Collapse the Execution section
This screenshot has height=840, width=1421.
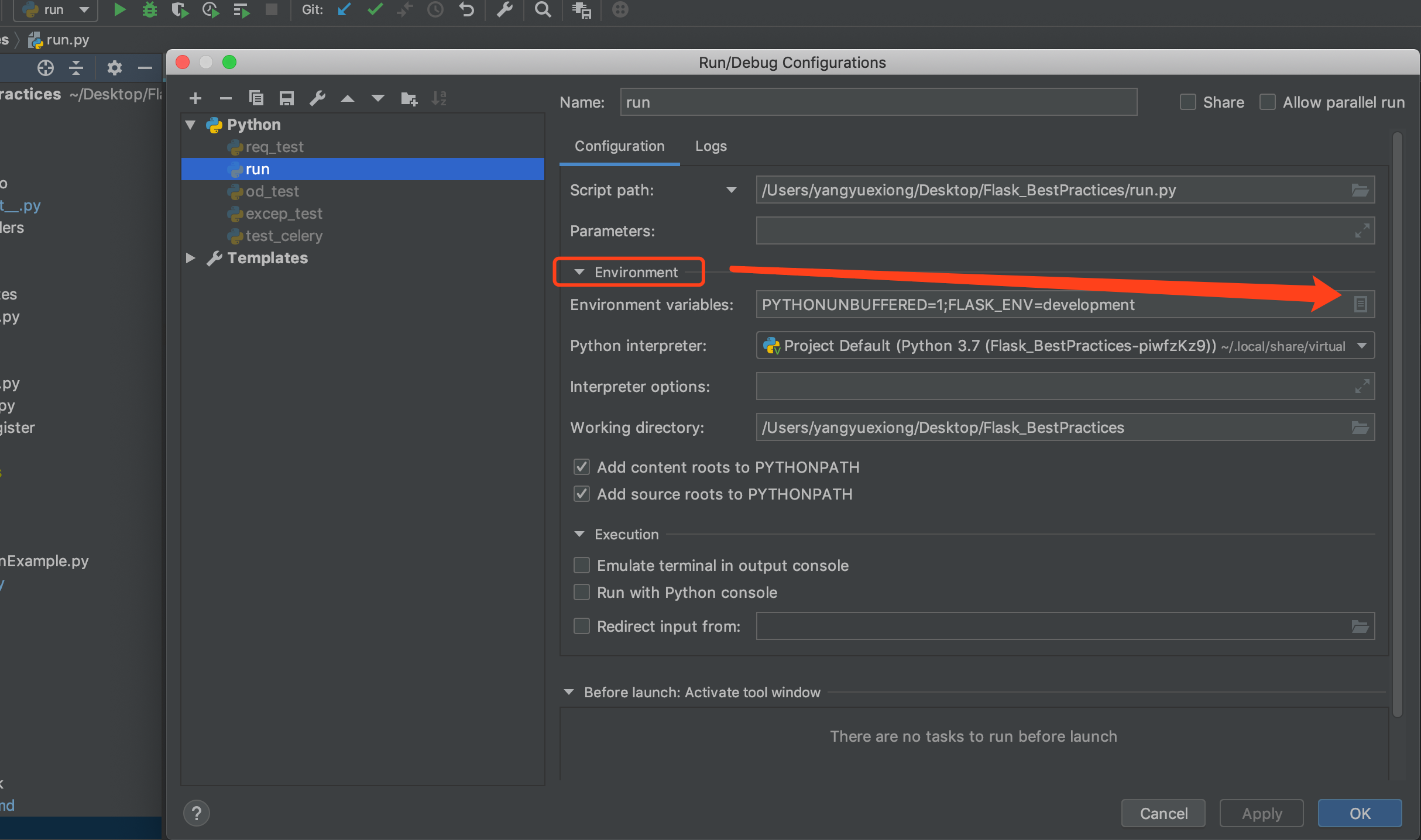(x=579, y=534)
